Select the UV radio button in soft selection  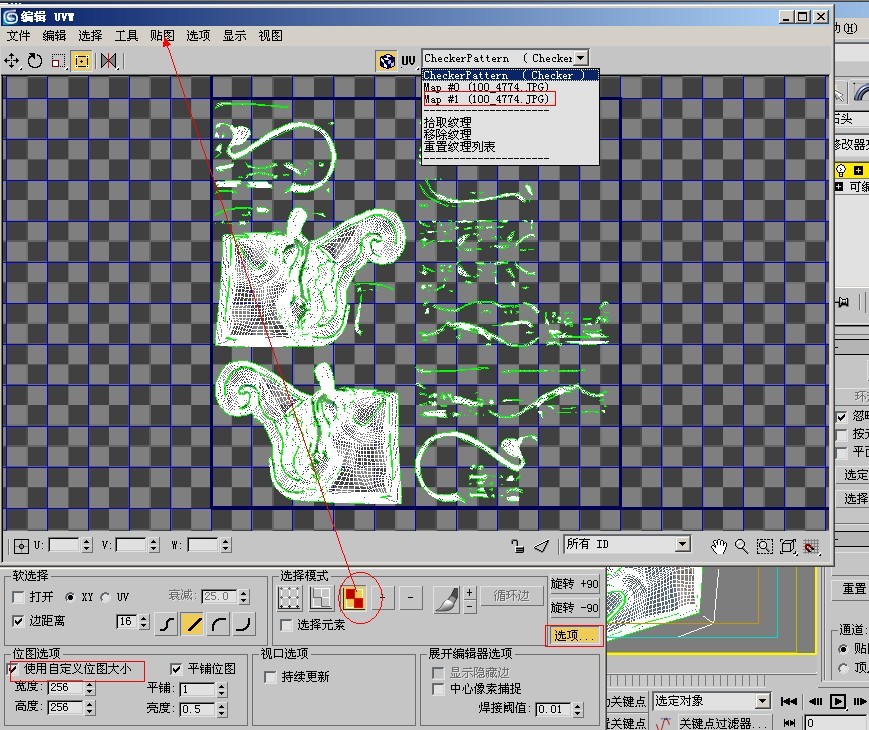pyautogui.click(x=108, y=597)
